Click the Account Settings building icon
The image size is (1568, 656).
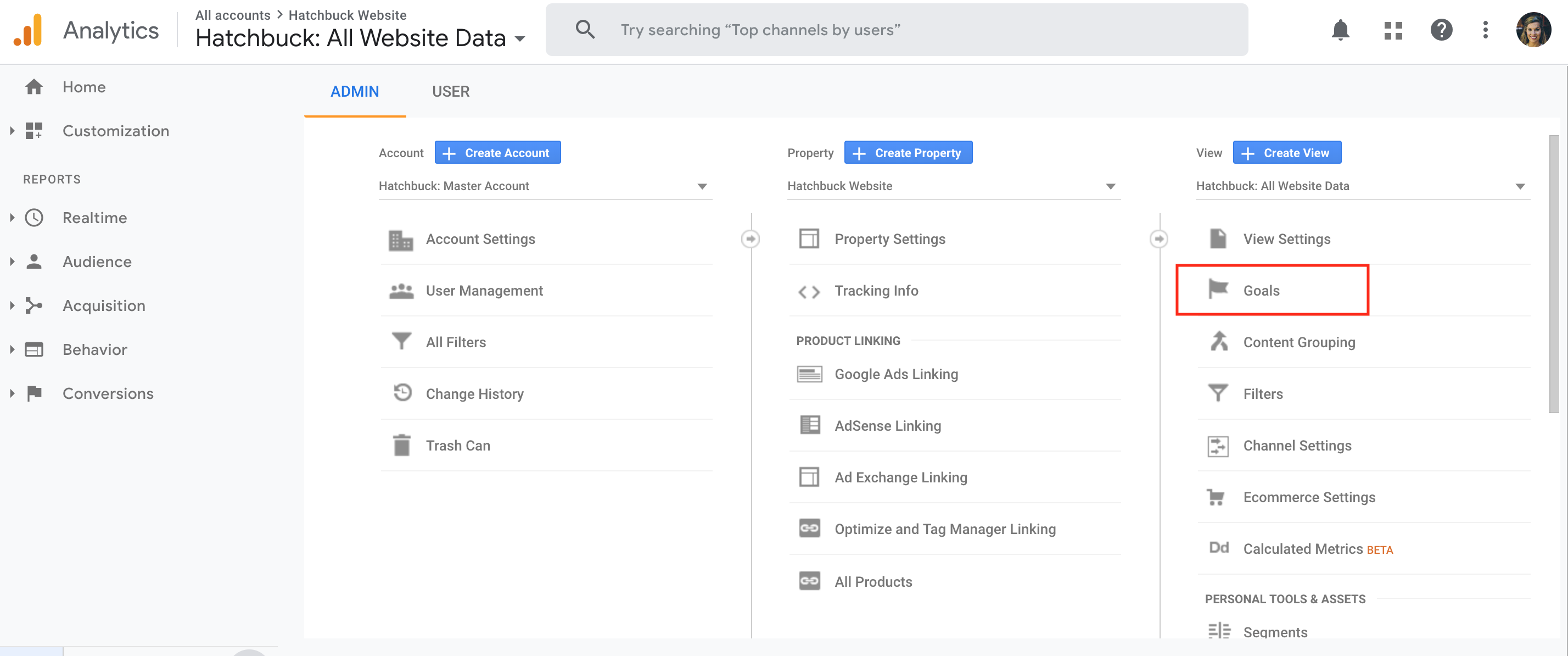pyautogui.click(x=401, y=240)
